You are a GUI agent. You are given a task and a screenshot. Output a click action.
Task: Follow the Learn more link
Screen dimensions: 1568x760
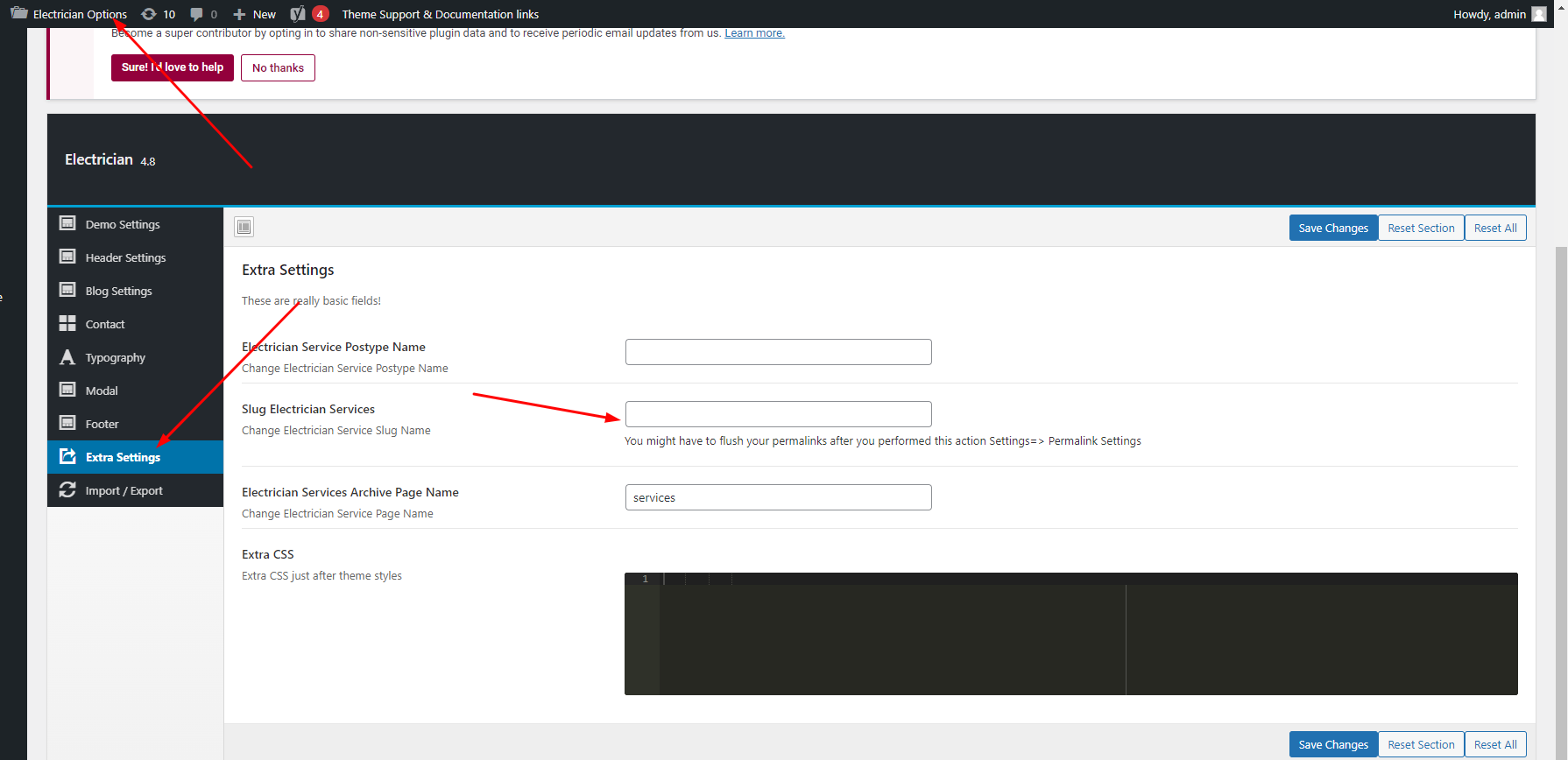[x=754, y=33]
